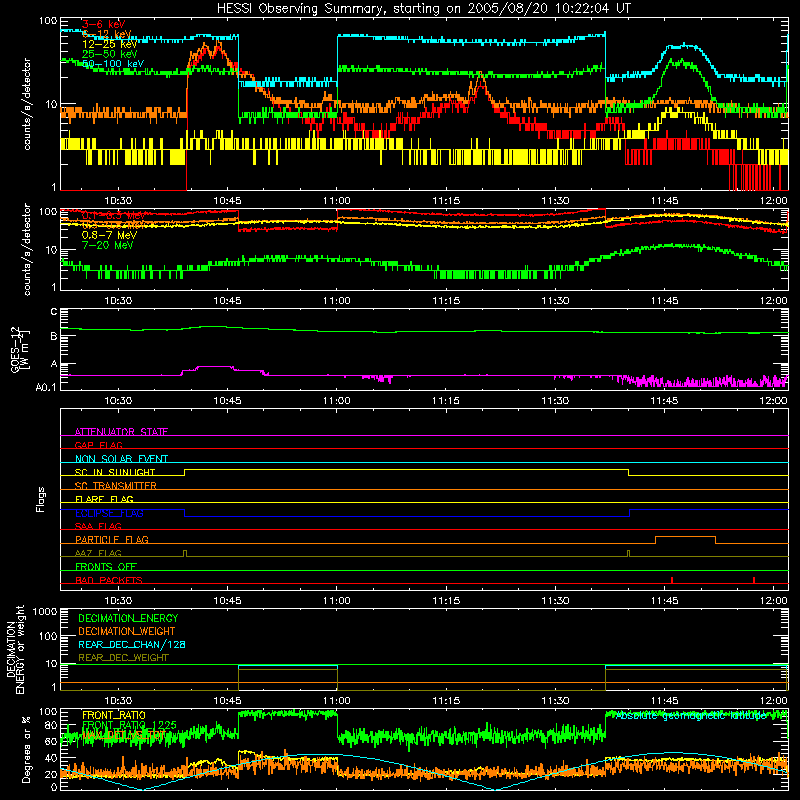This screenshot has height=800, width=800.
Task: Click the GAP_FLAG label
Action: point(98,445)
